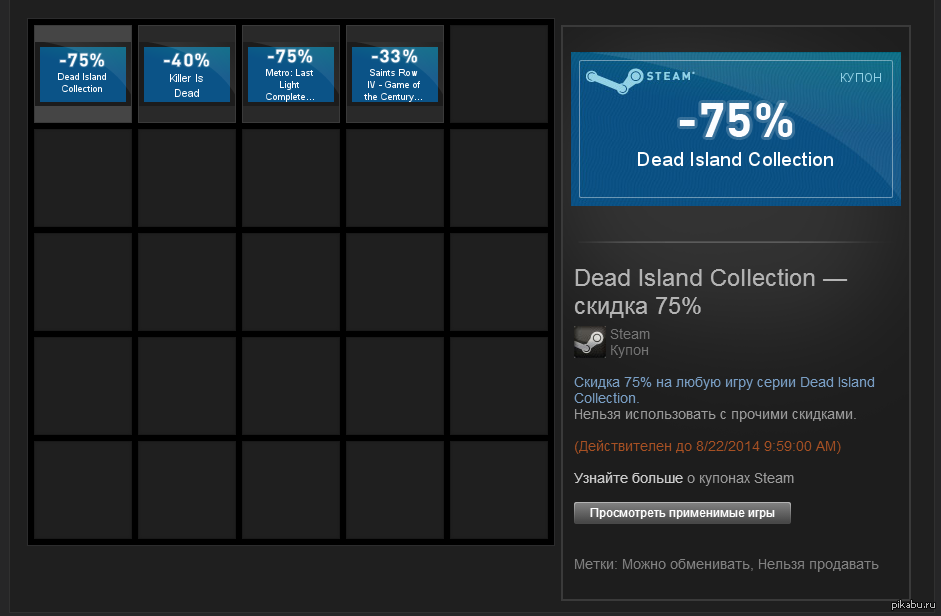
Task: Click the small Steam icon beside Купон
Action: click(x=589, y=342)
